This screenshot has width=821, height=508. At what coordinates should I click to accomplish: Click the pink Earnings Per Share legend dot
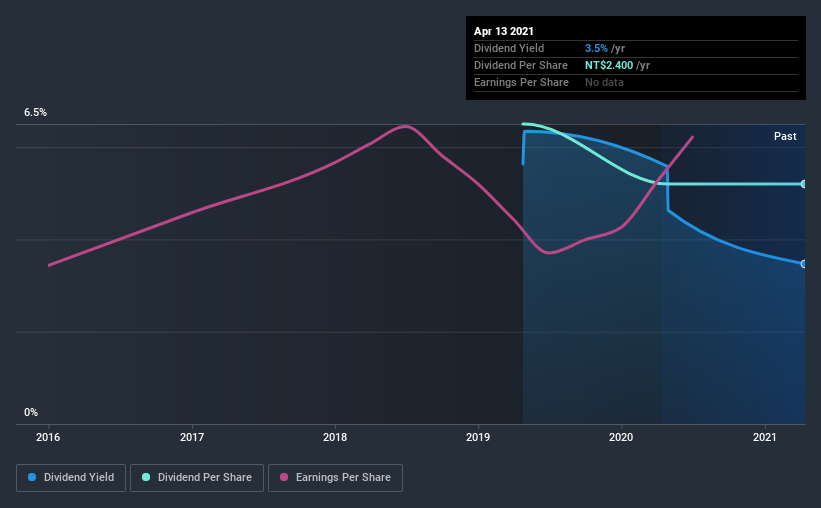click(284, 477)
